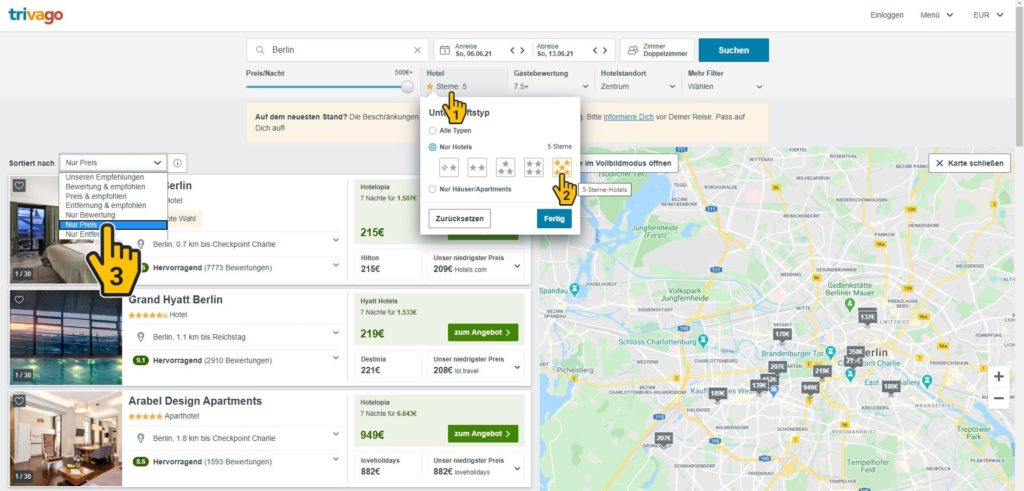Click the 137€ price marker on map
Viewport: 1024px width, 491px height.
pos(867,317)
